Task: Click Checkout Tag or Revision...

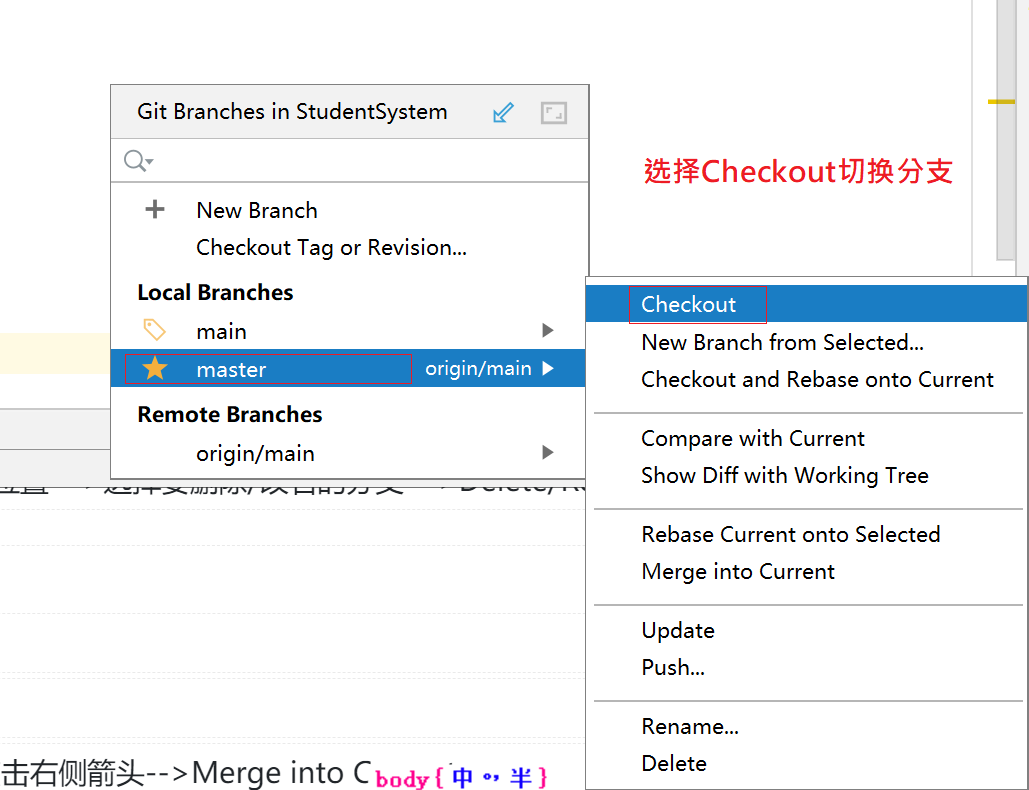Action: pos(331,248)
